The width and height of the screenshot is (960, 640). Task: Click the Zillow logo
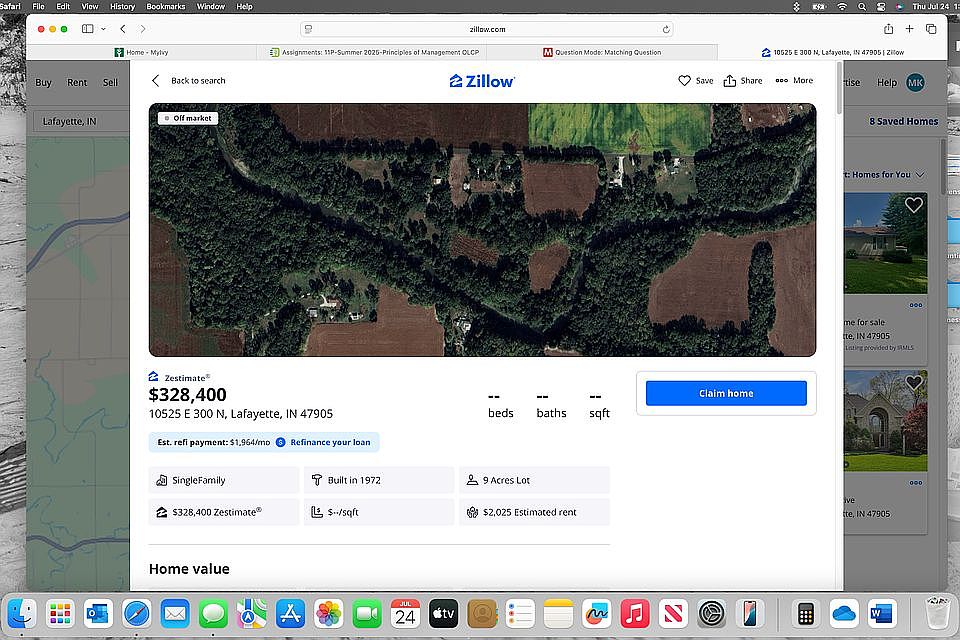coord(482,81)
